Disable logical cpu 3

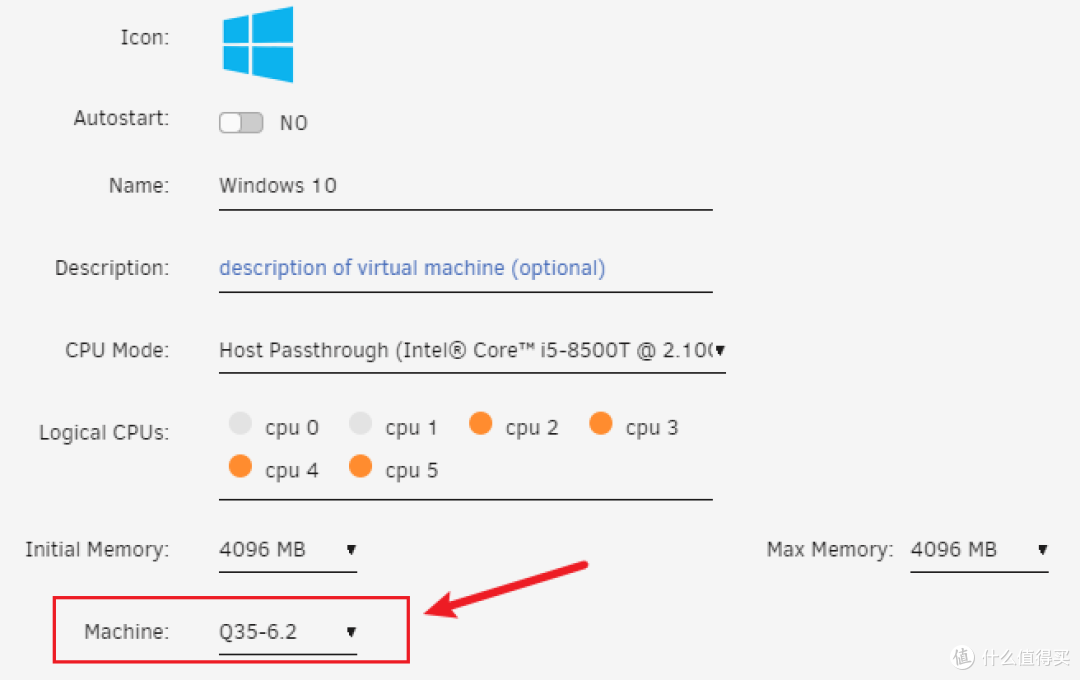601,424
